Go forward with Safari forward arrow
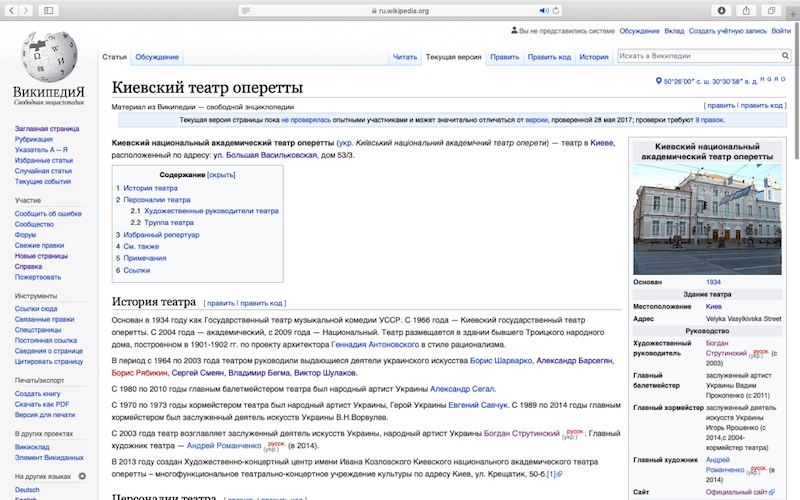 (x=26, y=10)
